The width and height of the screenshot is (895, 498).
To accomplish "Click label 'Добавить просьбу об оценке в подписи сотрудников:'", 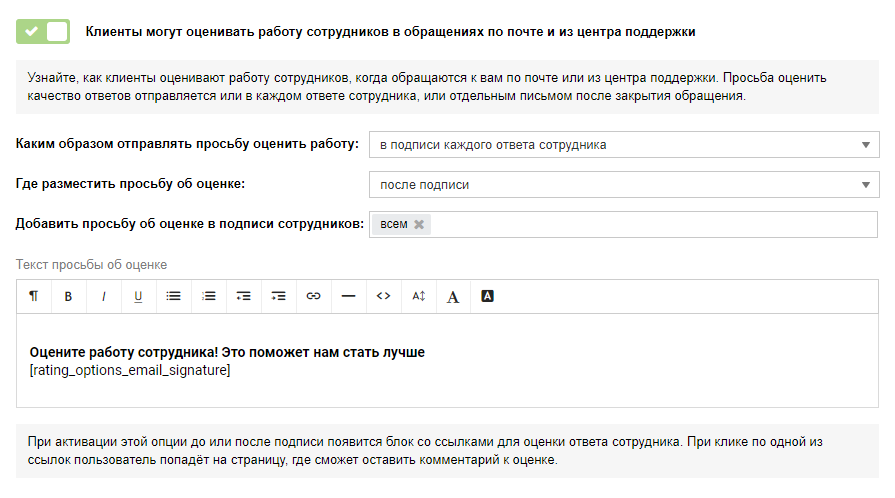I will (190, 224).
